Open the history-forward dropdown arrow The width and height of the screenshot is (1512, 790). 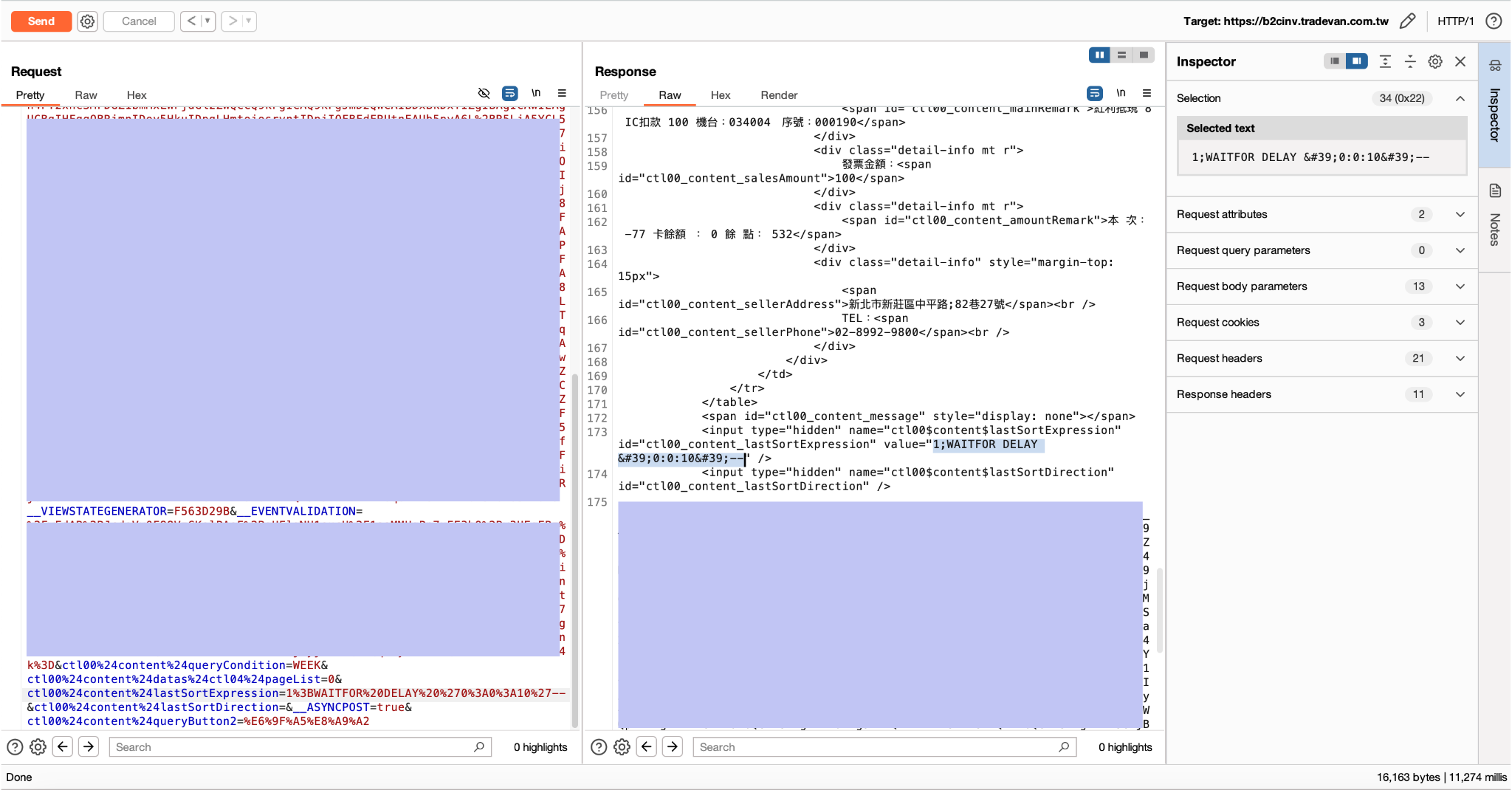click(250, 21)
